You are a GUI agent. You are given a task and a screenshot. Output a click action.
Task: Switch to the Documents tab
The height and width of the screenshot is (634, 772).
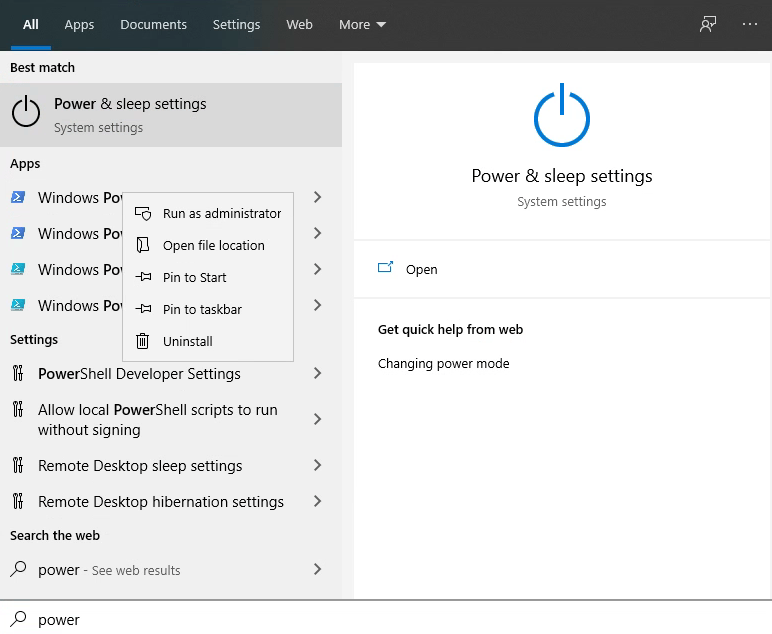coord(154,25)
